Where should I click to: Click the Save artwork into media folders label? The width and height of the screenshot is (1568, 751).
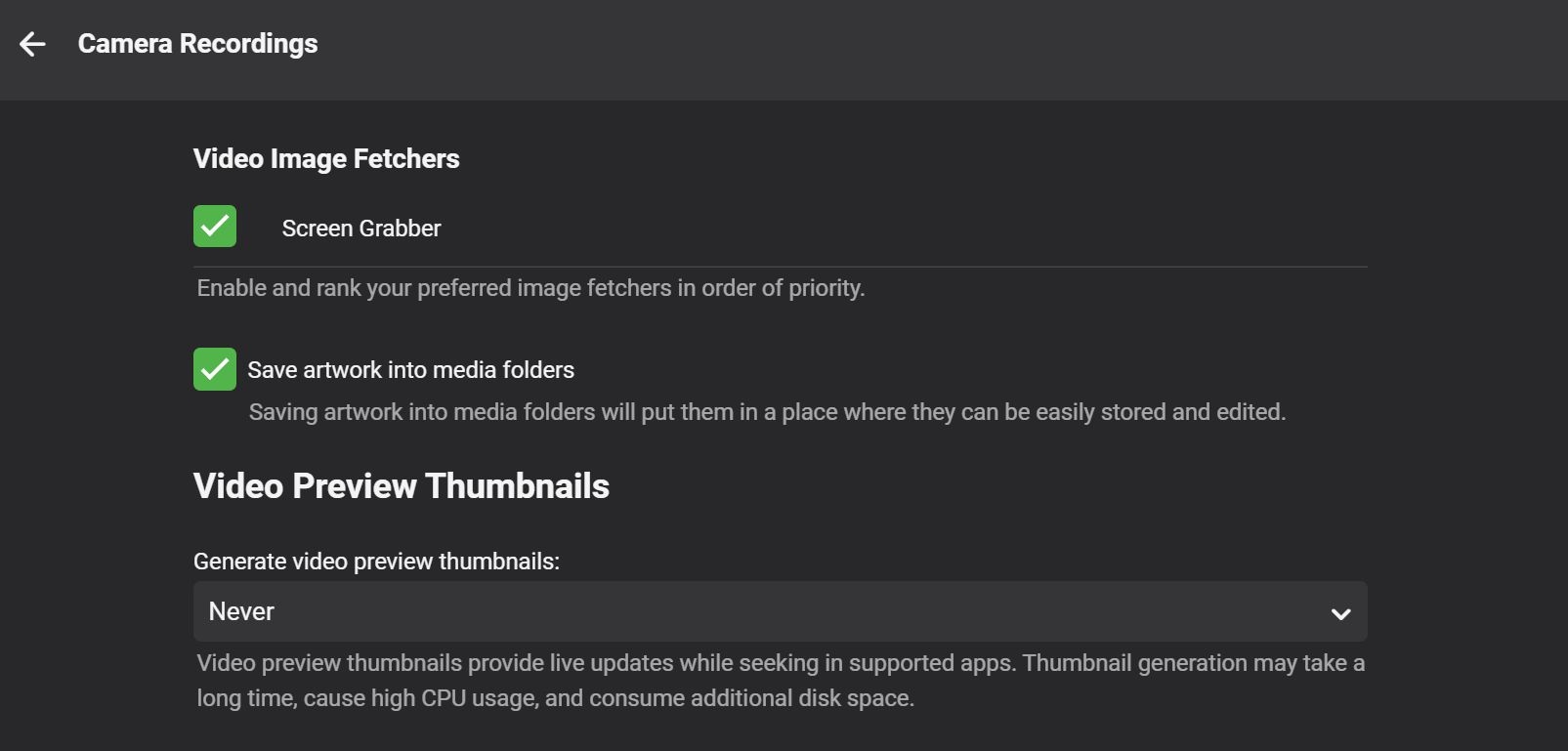pyautogui.click(x=410, y=370)
